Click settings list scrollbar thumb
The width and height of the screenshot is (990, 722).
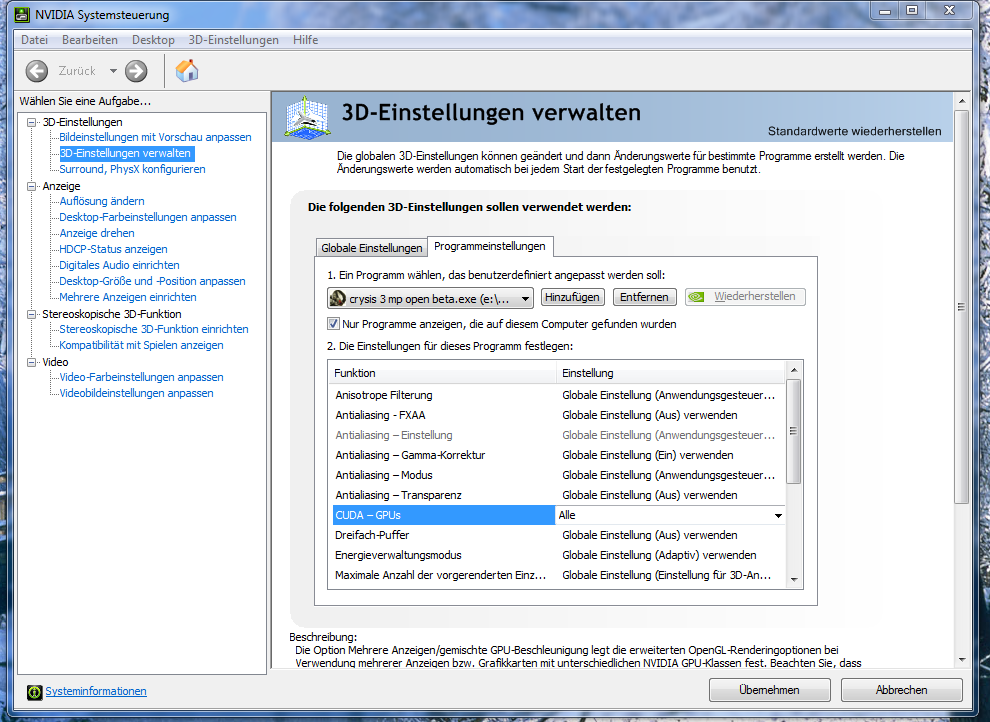coord(794,431)
